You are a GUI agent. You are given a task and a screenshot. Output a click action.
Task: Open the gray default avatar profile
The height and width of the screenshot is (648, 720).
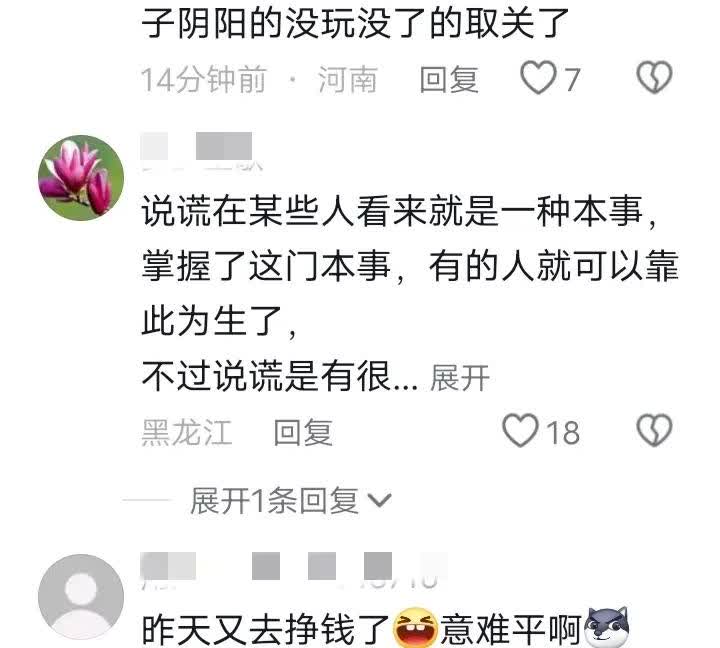point(81,597)
